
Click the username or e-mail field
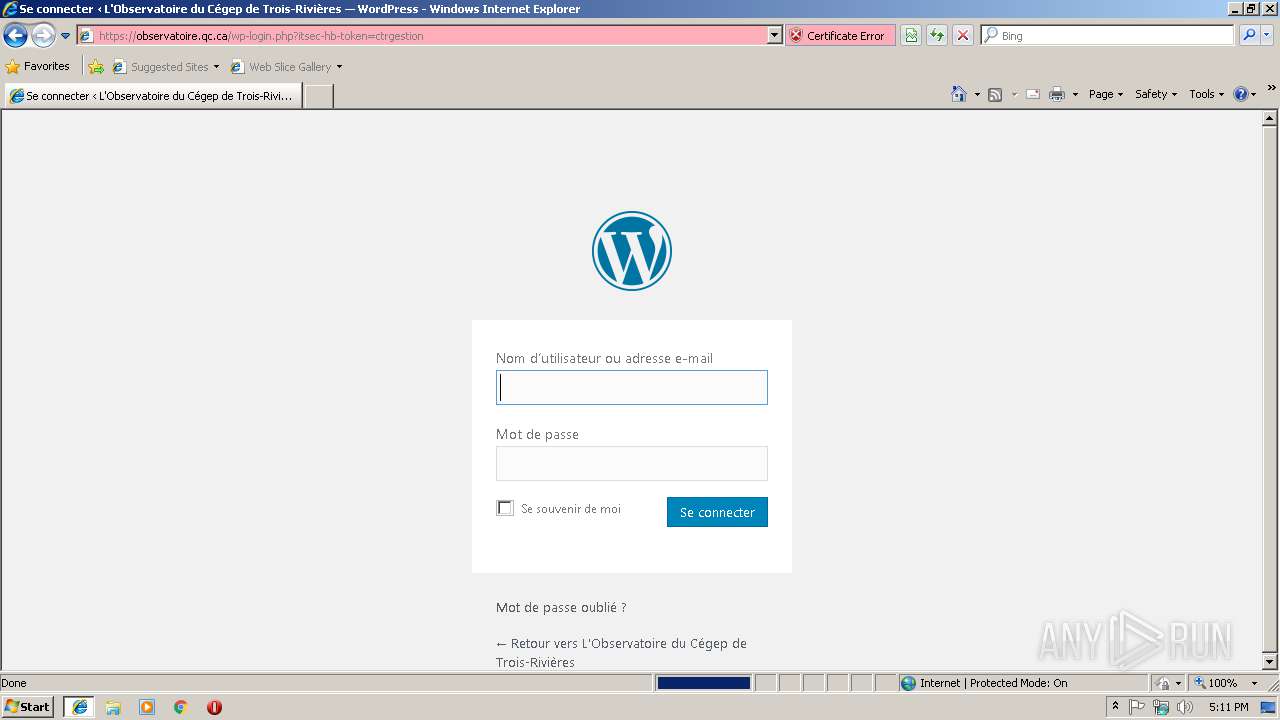tap(632, 388)
